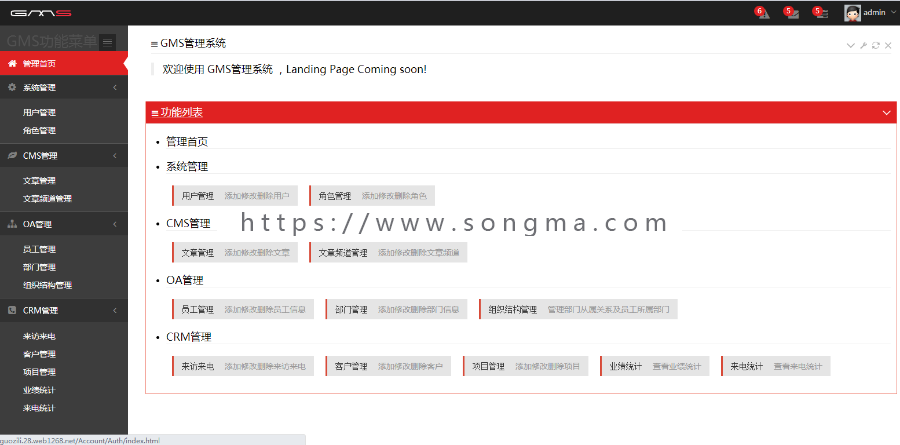Collapse the 系统管理 sidebar section chevron
The height and width of the screenshot is (445, 900).
(115, 87)
